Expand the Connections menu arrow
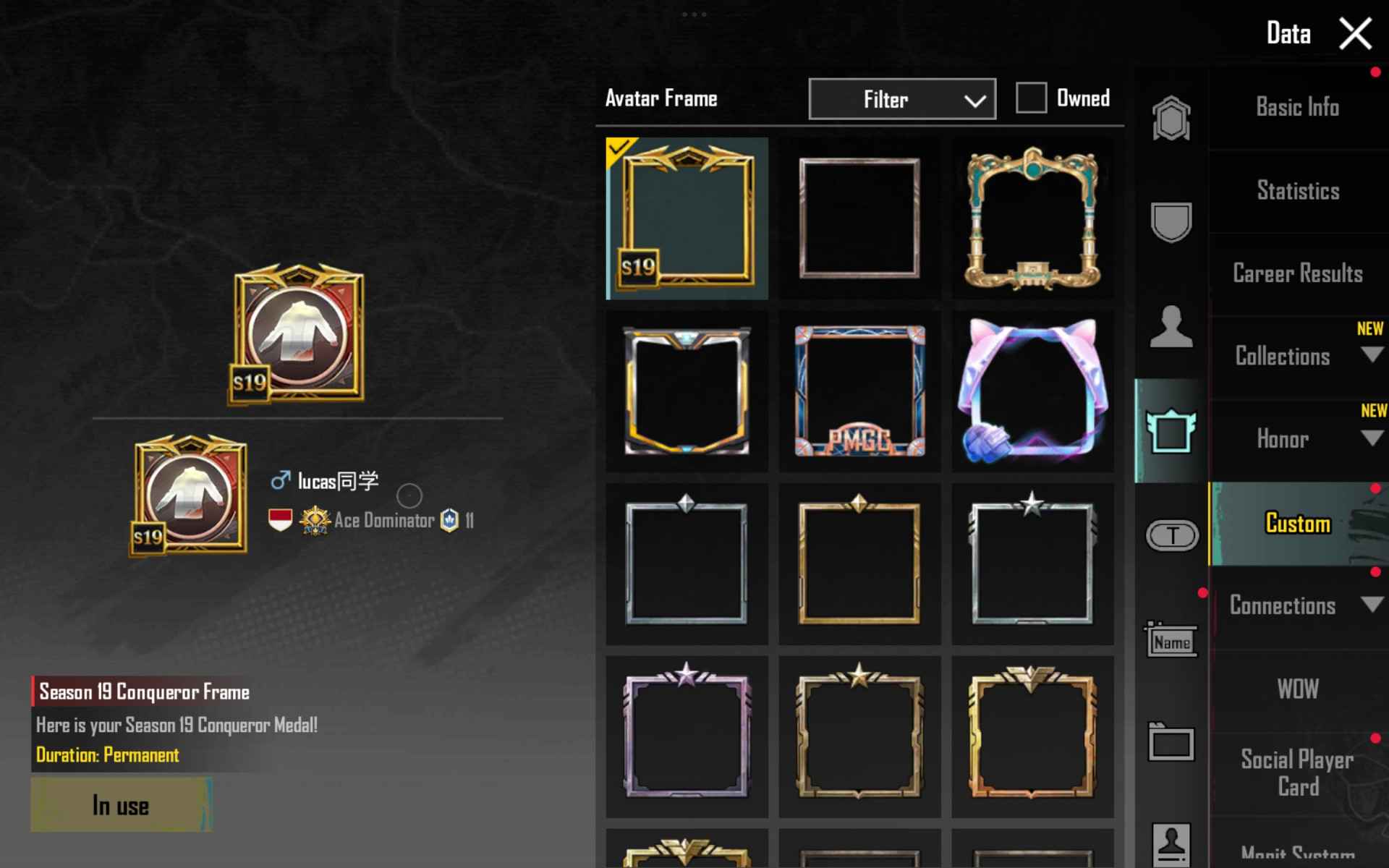 click(1372, 604)
